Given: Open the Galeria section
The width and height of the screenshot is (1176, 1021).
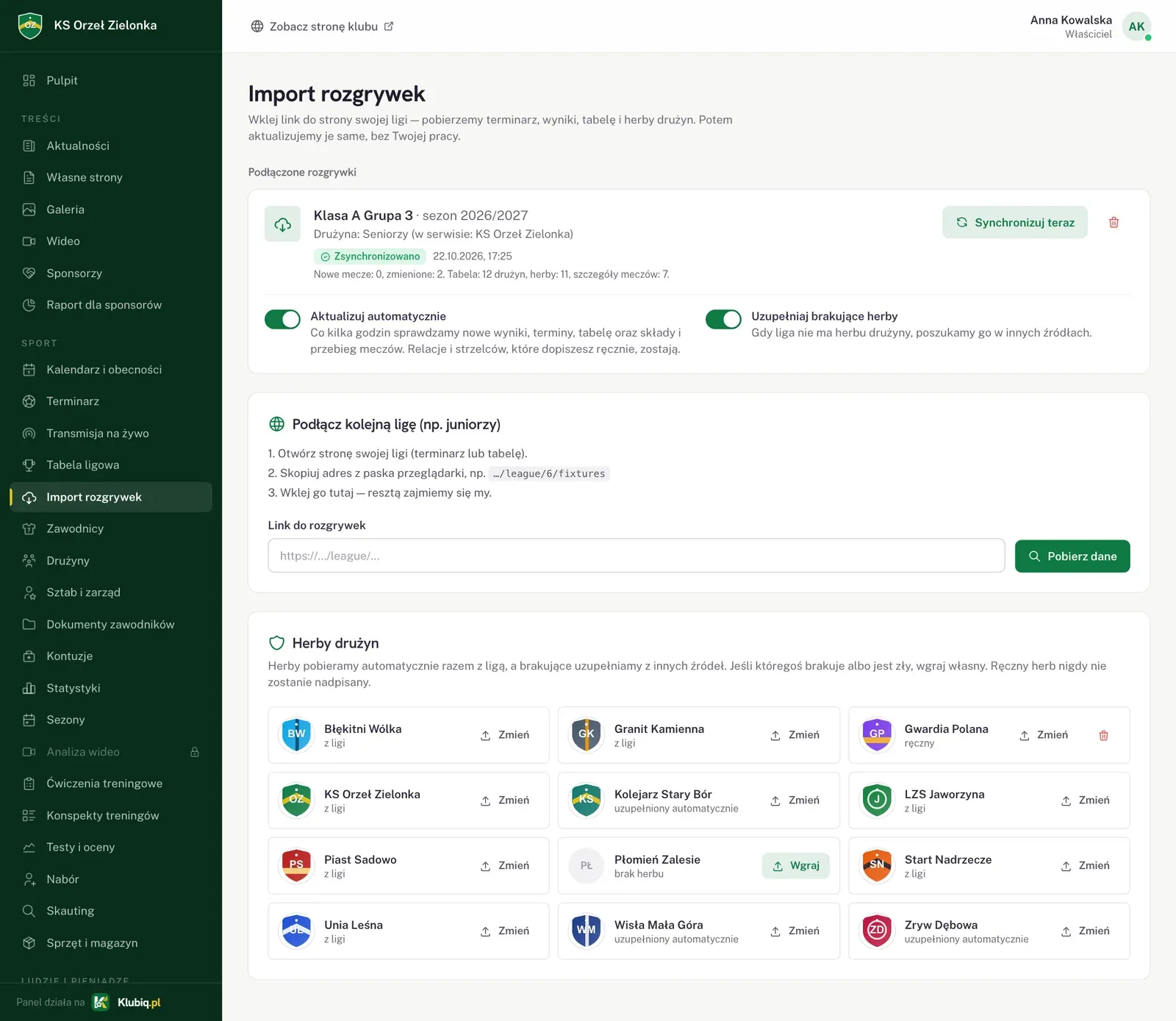Looking at the screenshot, I should pos(111,209).
